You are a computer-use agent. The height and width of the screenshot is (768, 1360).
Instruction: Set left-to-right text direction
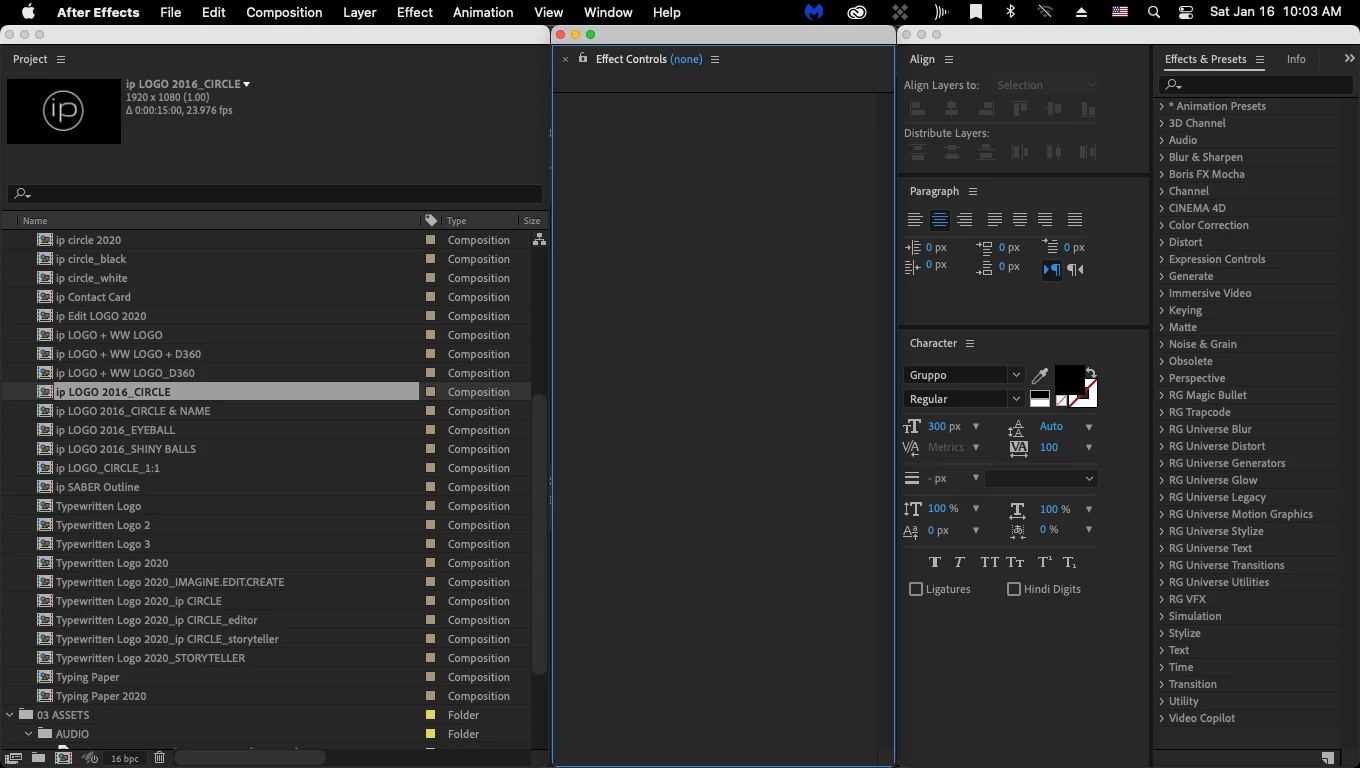1052,269
